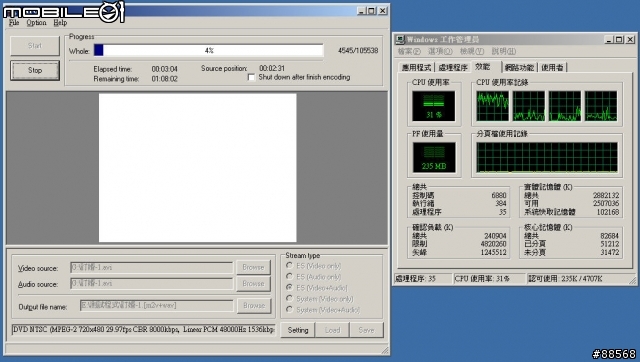This screenshot has height=362, width=640.
Task: Select the ES (Video+Audio) stream type
Action: [289, 288]
